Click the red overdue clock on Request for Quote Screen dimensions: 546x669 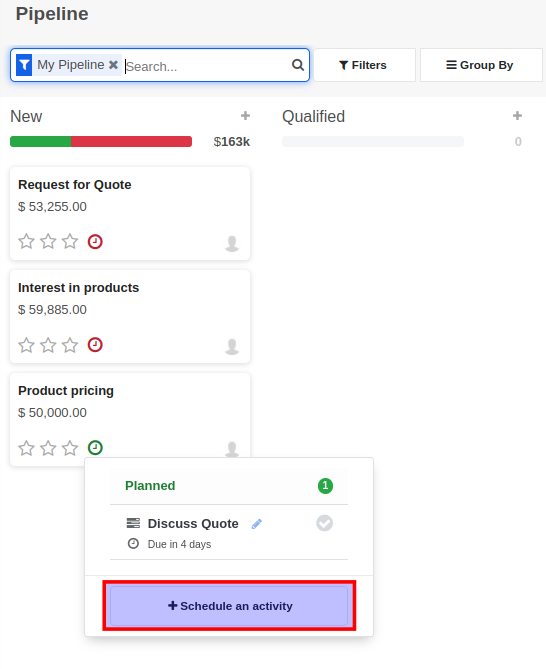(95, 241)
